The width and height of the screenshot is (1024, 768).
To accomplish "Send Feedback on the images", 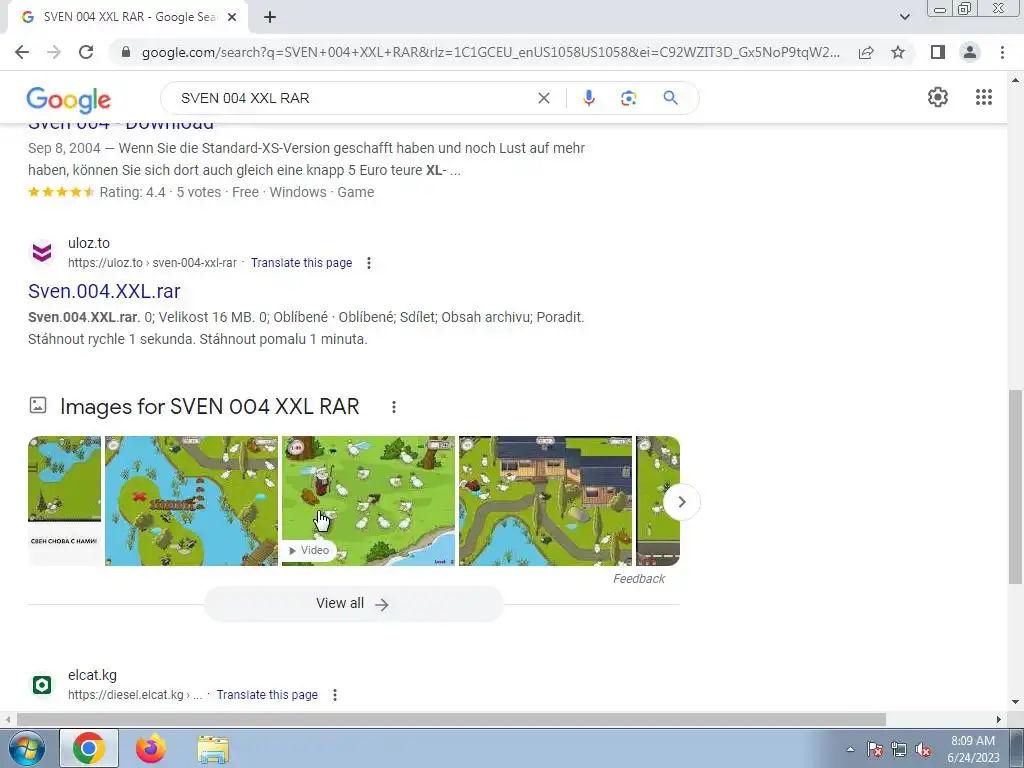I will coord(639,579).
